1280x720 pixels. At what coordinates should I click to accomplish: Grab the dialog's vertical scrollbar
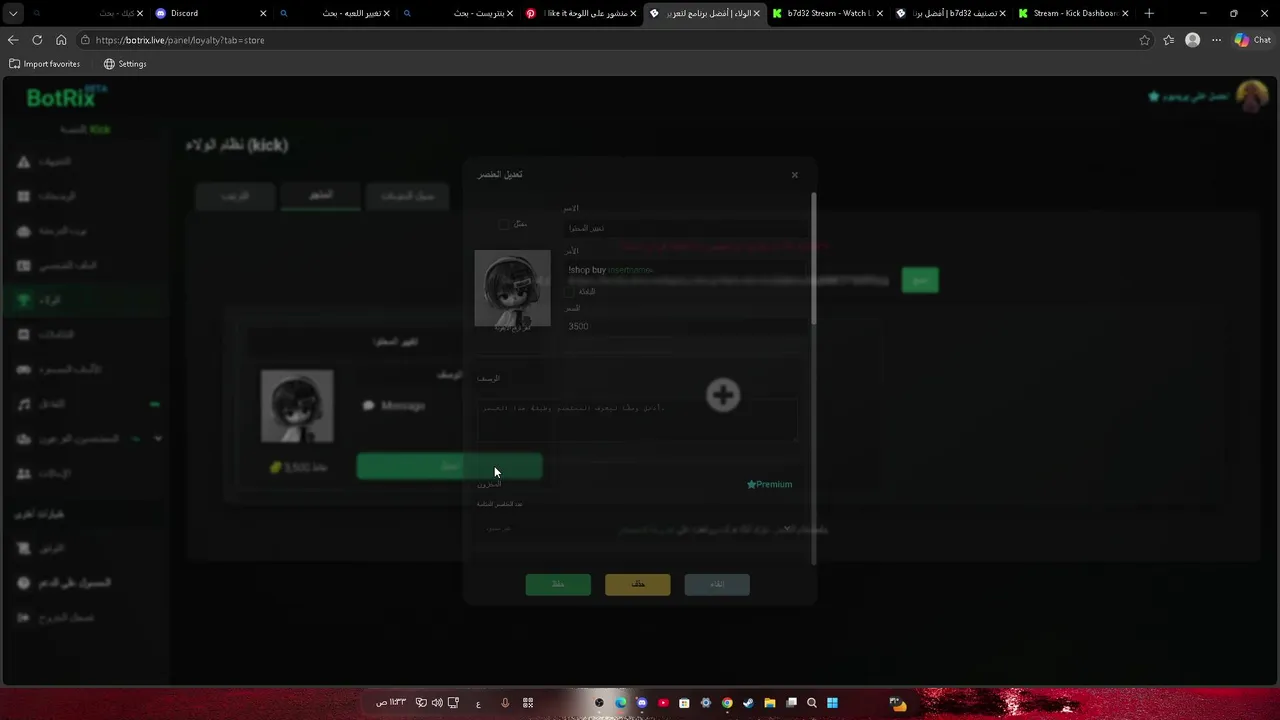point(813,258)
